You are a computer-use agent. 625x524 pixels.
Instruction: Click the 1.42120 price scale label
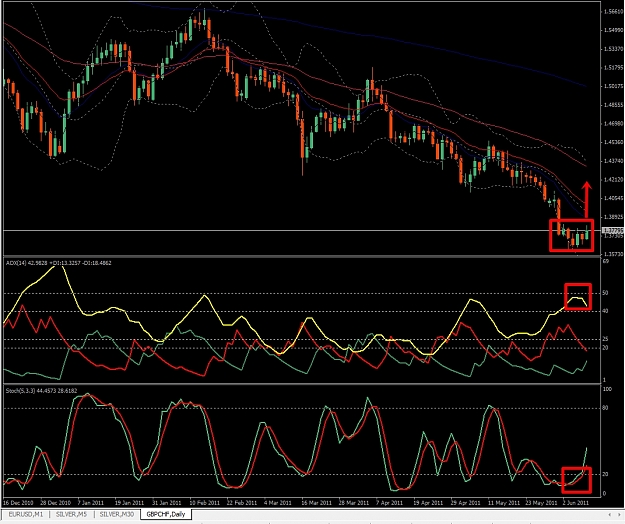[613, 180]
